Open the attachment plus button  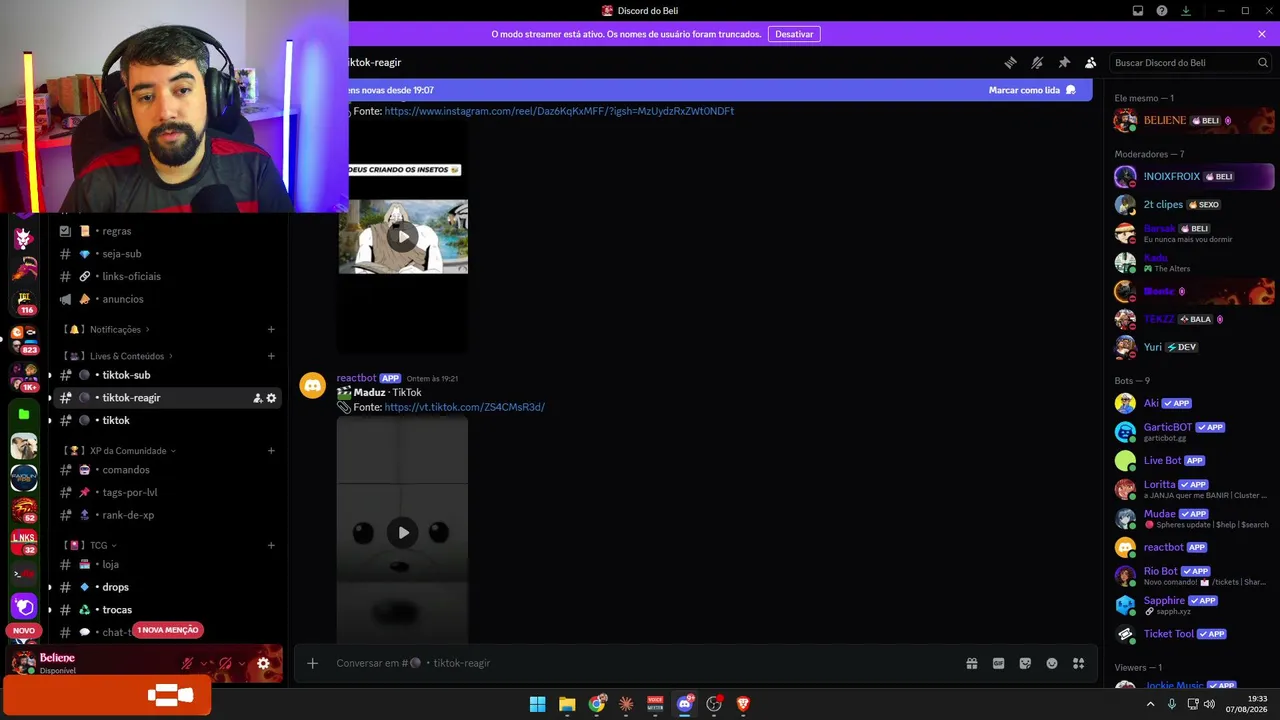312,663
